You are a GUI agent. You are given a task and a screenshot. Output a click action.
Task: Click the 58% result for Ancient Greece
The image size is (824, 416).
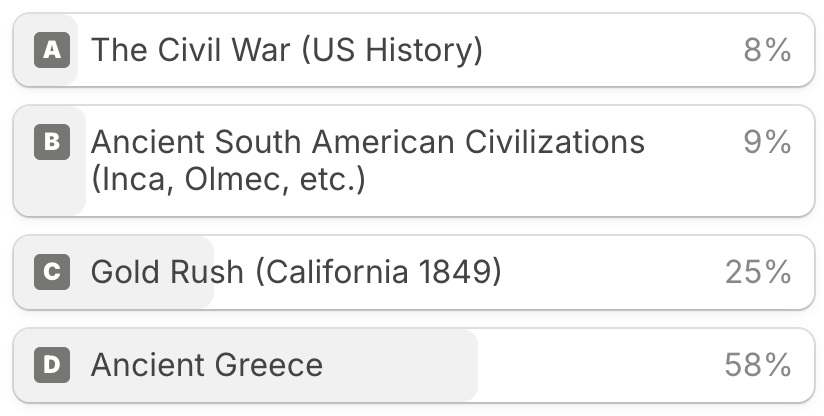pyautogui.click(x=758, y=366)
